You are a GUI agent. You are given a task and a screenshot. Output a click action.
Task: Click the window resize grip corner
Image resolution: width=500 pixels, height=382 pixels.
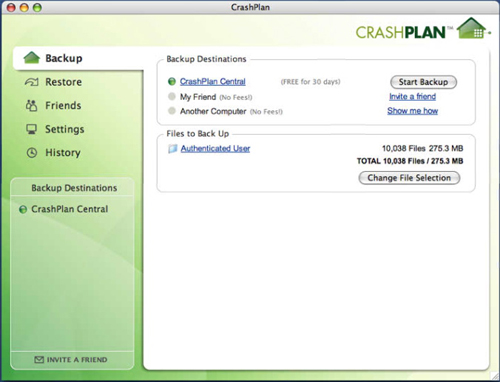[x=494, y=376]
